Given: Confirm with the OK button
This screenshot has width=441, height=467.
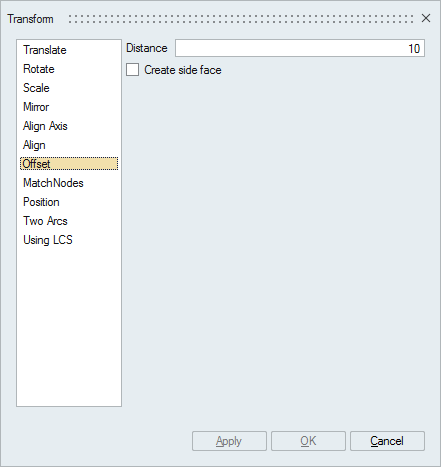Looking at the screenshot, I should click(x=308, y=441).
